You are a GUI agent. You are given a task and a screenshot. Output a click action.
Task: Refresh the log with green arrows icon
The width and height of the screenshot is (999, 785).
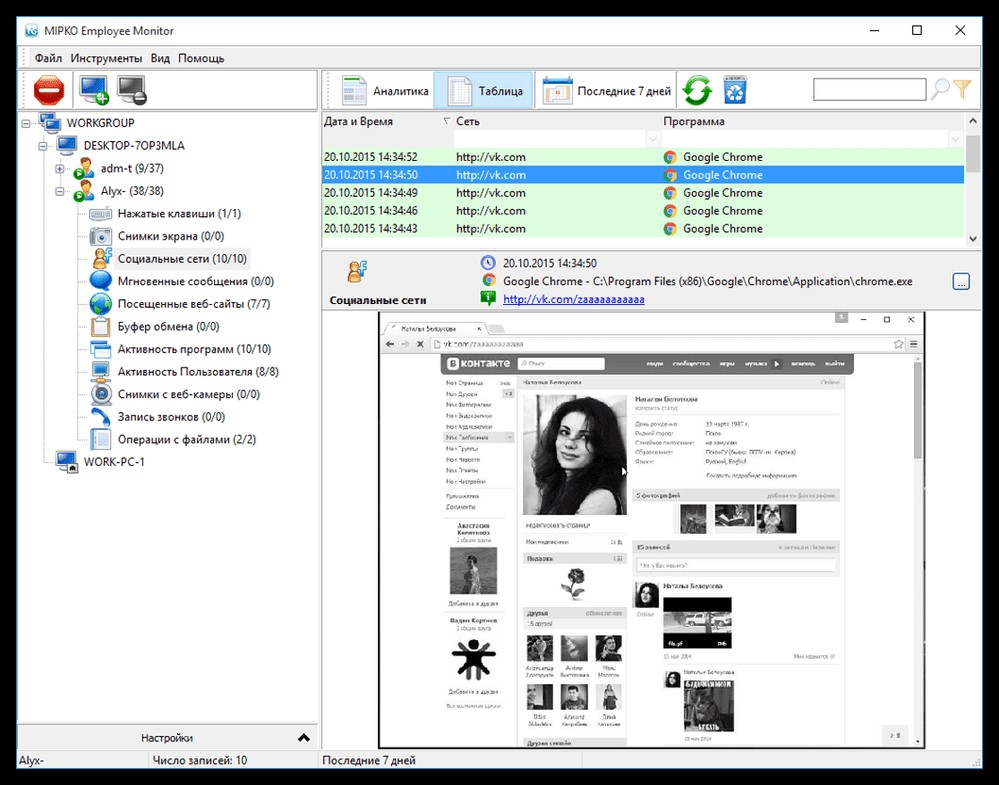(x=697, y=90)
